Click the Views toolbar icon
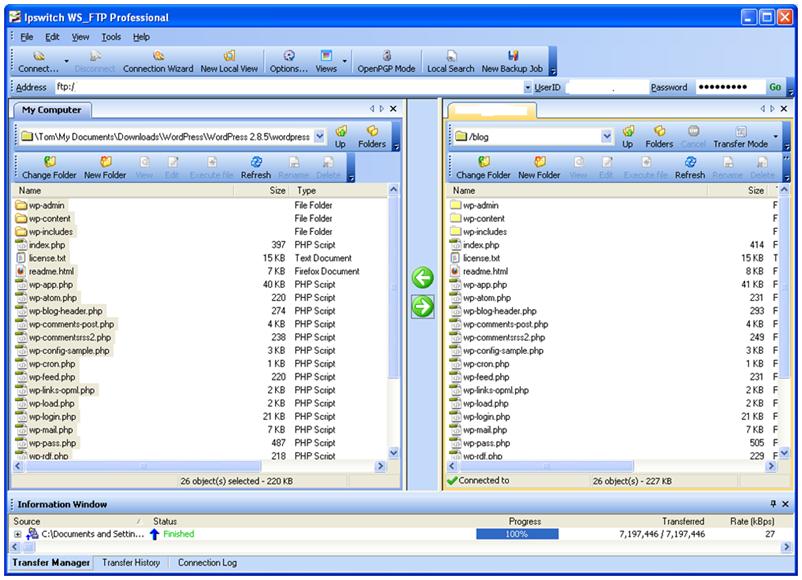Screen dimensions: 802x580 [x=326, y=61]
